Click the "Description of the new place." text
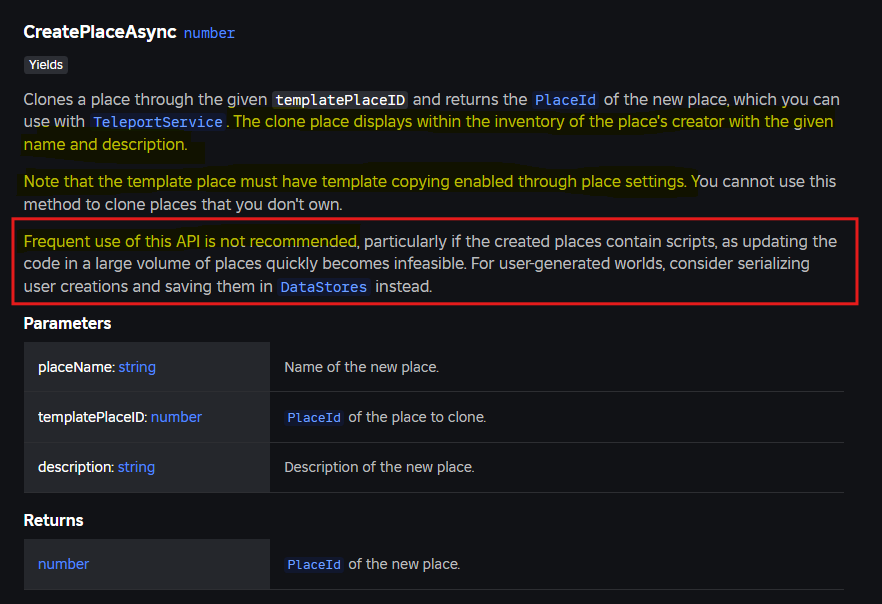 click(379, 467)
